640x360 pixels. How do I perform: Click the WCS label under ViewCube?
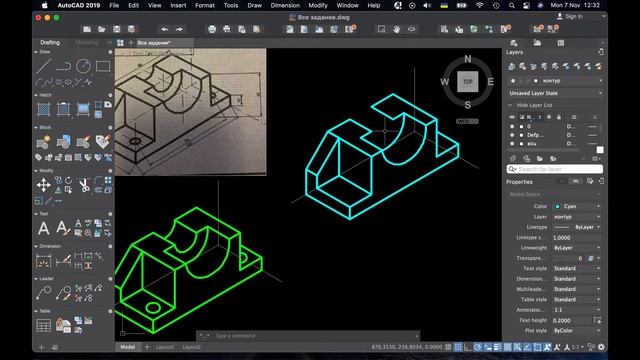point(467,121)
